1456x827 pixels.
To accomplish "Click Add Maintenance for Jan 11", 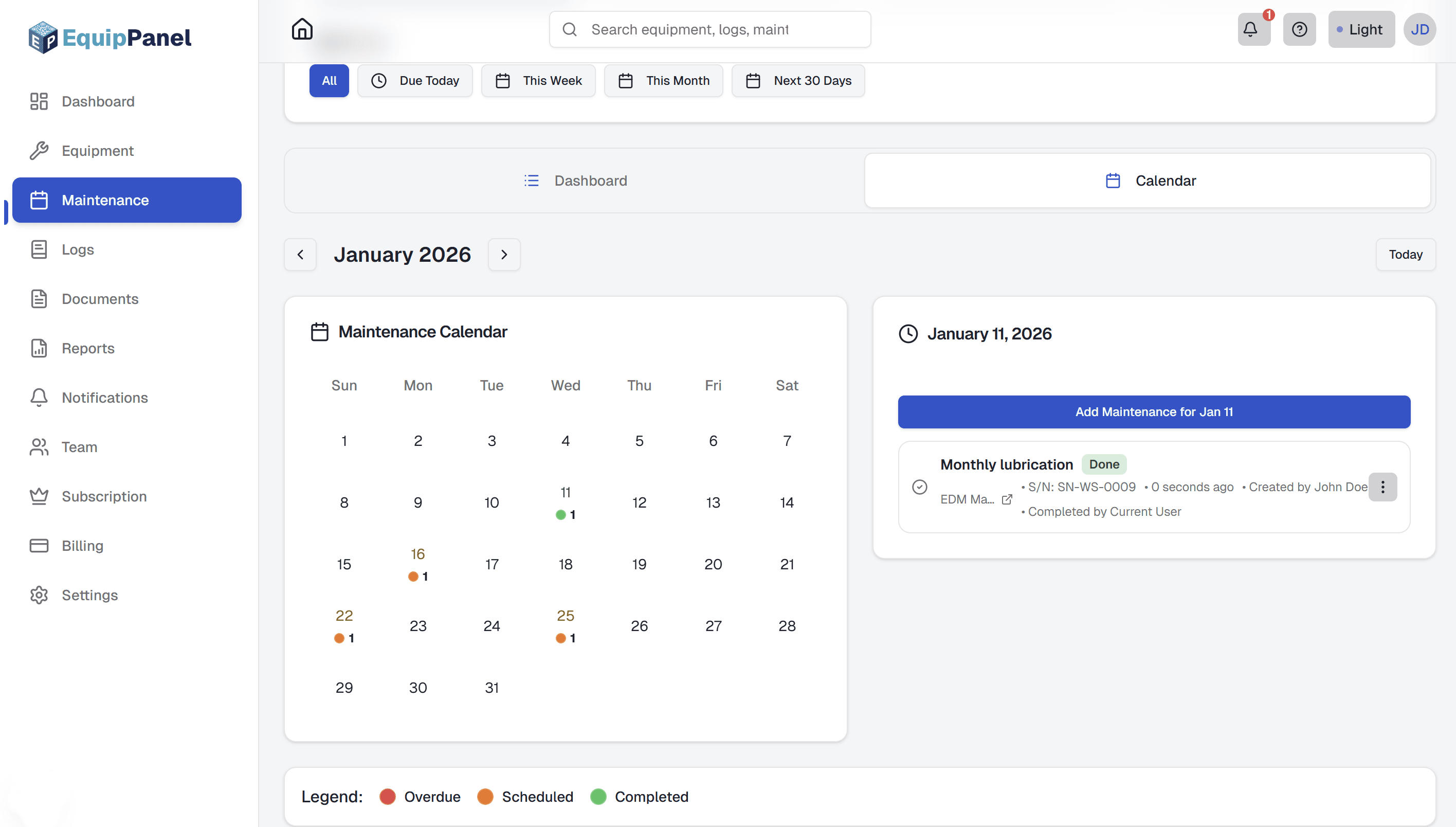I will pyautogui.click(x=1153, y=412).
